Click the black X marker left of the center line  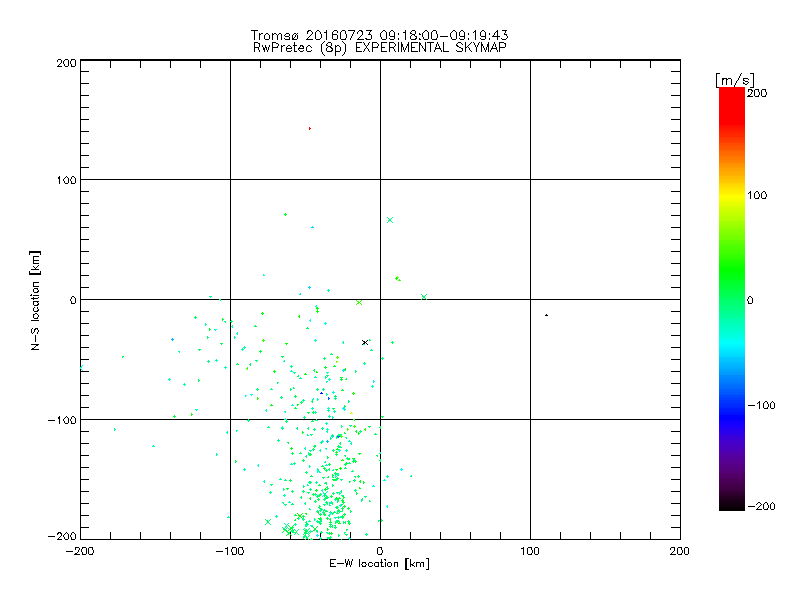[x=365, y=342]
